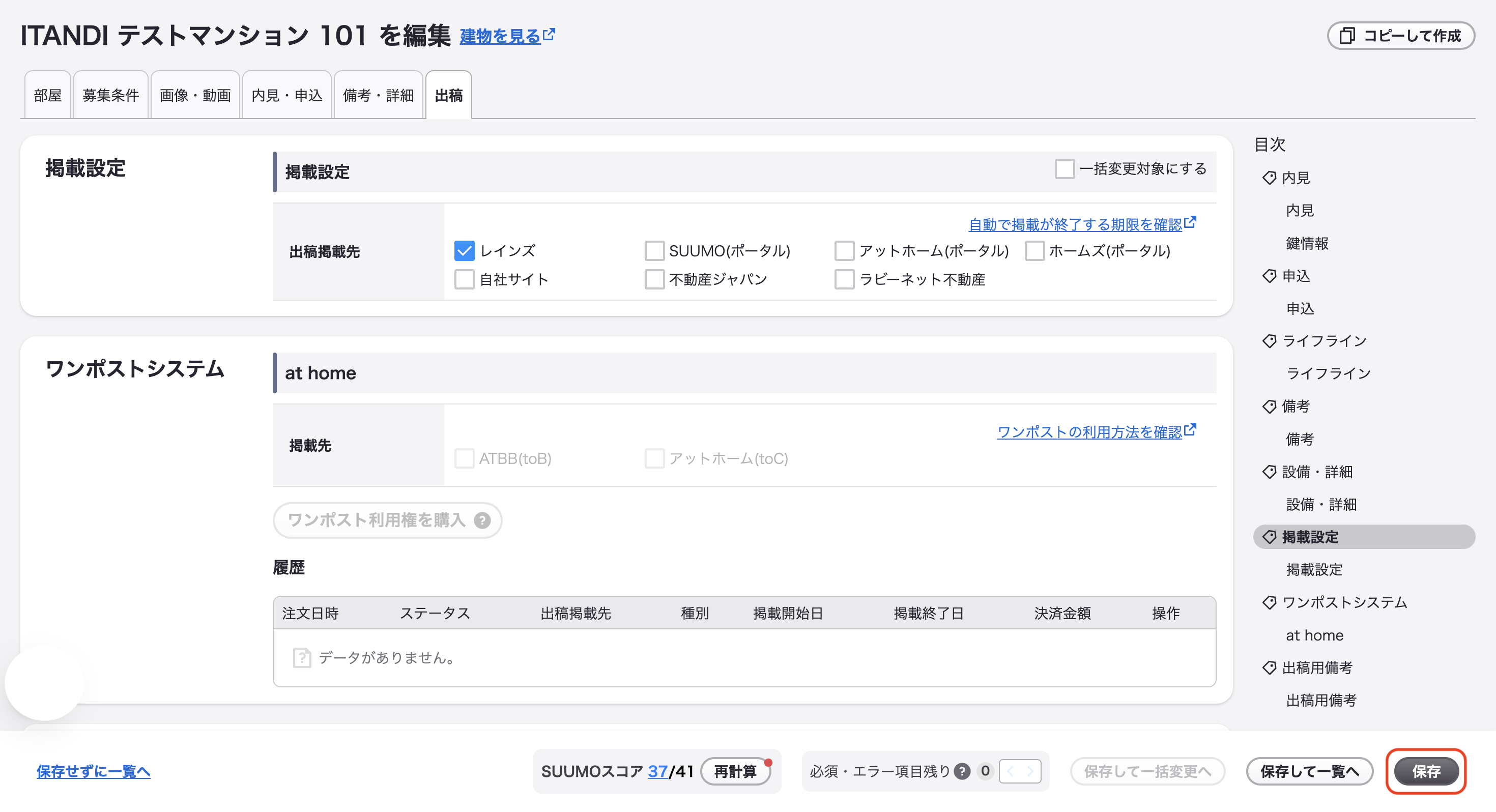1496x812 pixels.
Task: Click the tag icon beside ライフライン in 目次
Action: [x=1269, y=341]
